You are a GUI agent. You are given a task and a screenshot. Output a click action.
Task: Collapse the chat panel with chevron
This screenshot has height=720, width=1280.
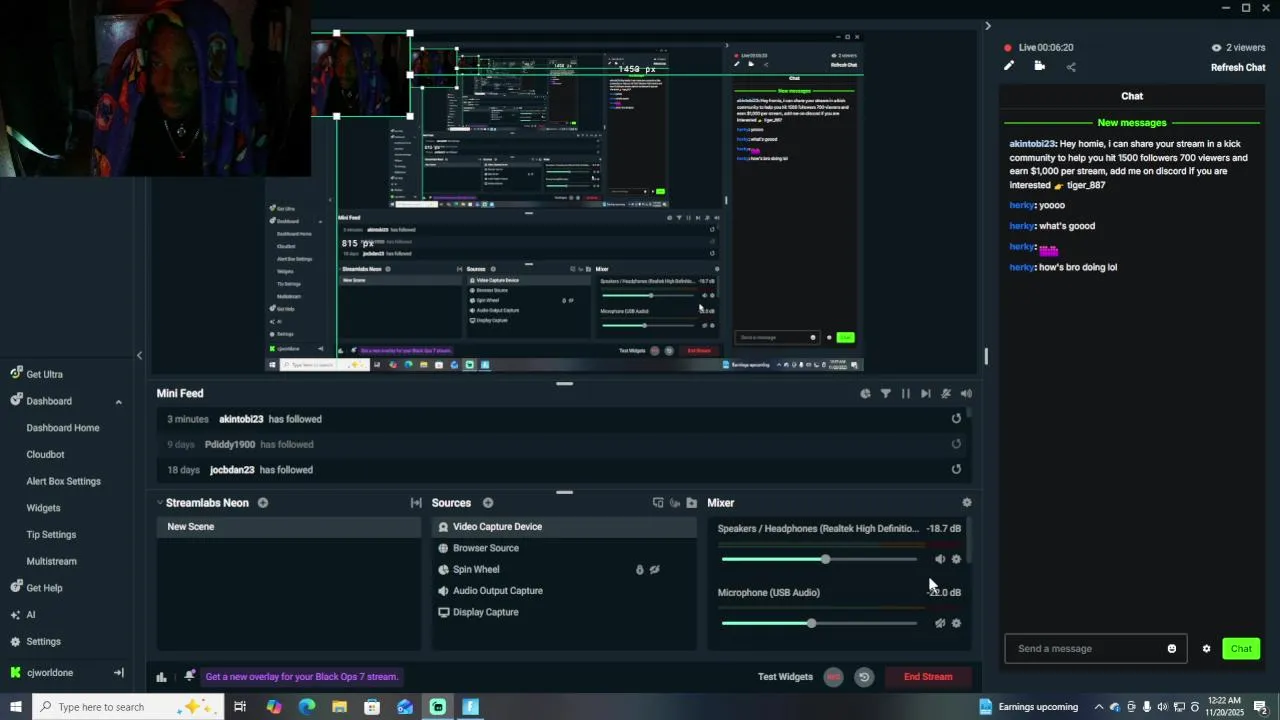pyautogui.click(x=988, y=26)
